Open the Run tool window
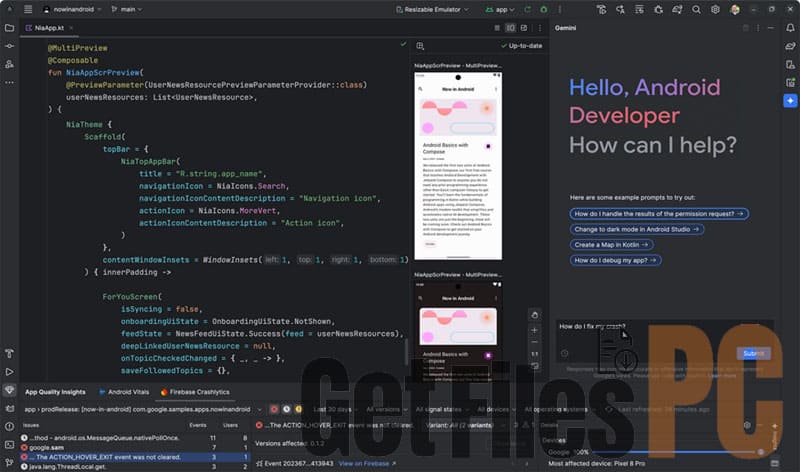This screenshot has width=800, height=472. click(x=9, y=372)
